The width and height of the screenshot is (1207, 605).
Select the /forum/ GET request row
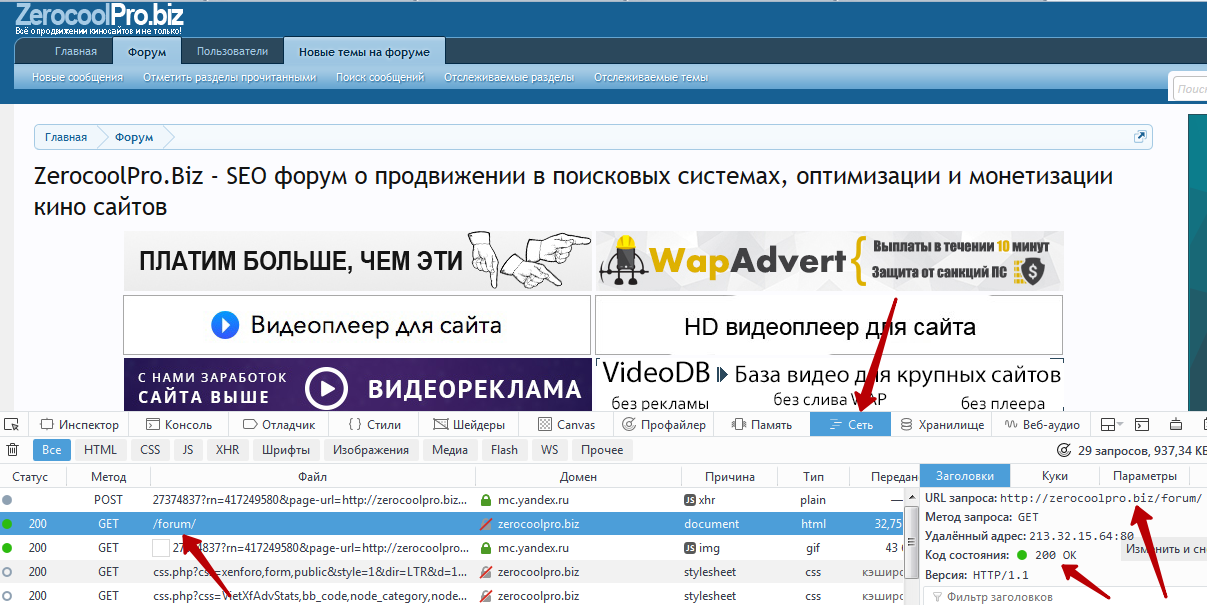tap(452, 523)
